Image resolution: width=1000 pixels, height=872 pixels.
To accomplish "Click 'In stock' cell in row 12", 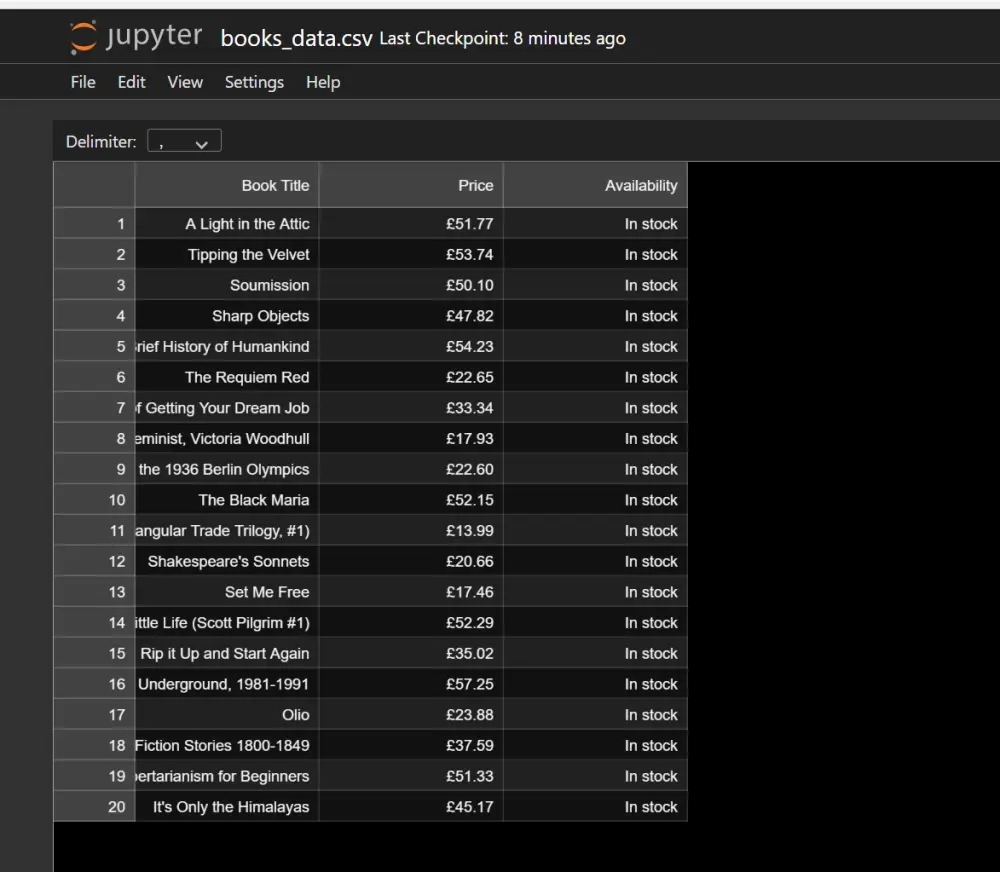I will (596, 561).
